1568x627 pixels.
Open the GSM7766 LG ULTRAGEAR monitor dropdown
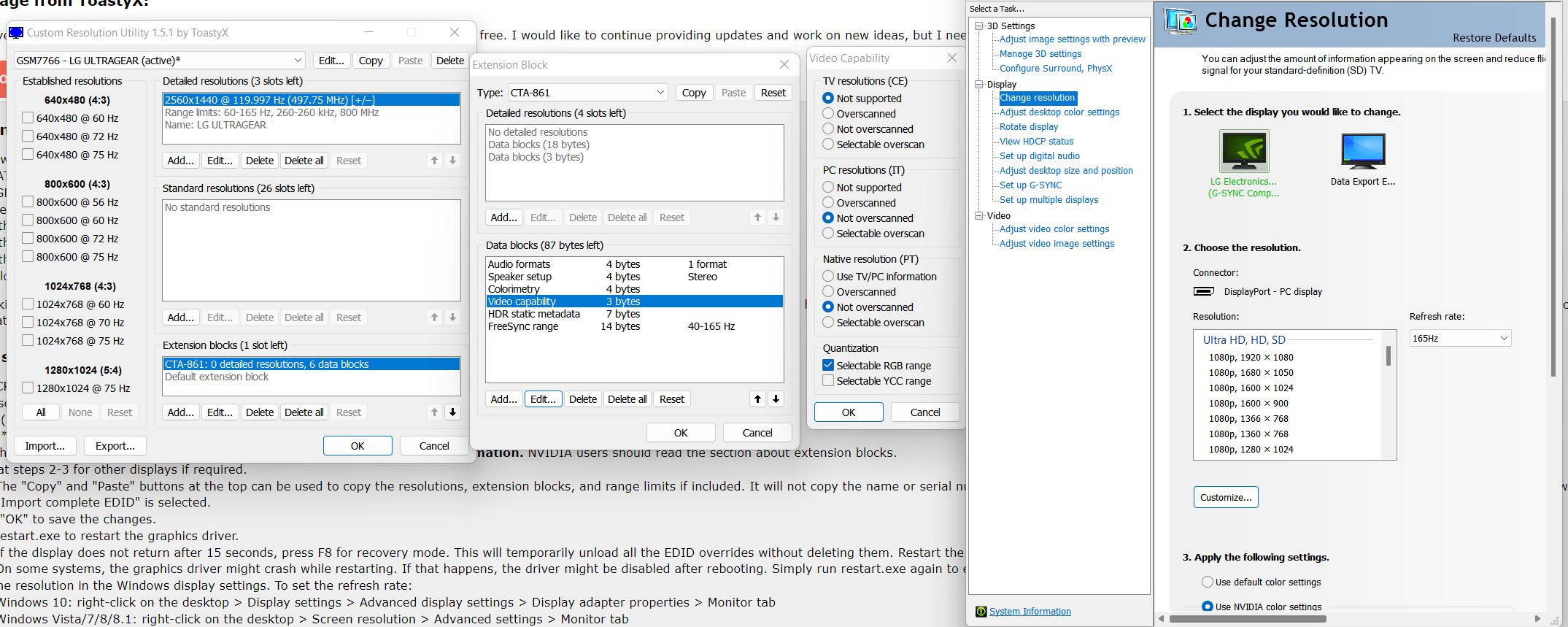pyautogui.click(x=160, y=61)
